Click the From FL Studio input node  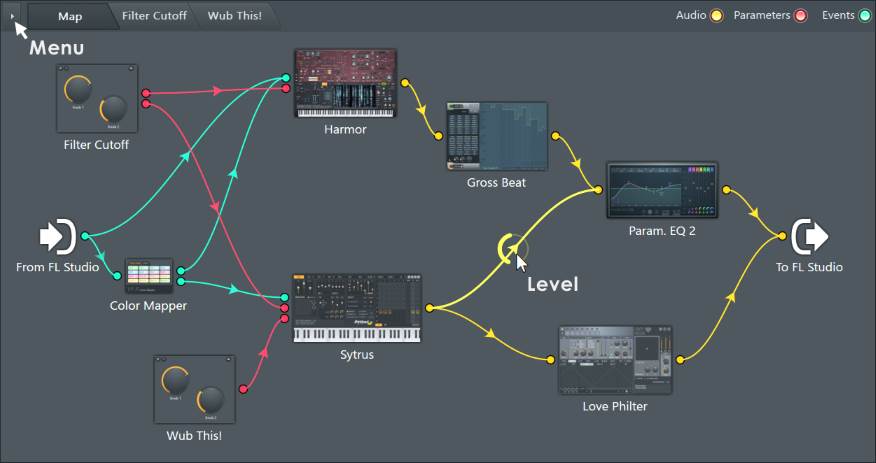57,236
